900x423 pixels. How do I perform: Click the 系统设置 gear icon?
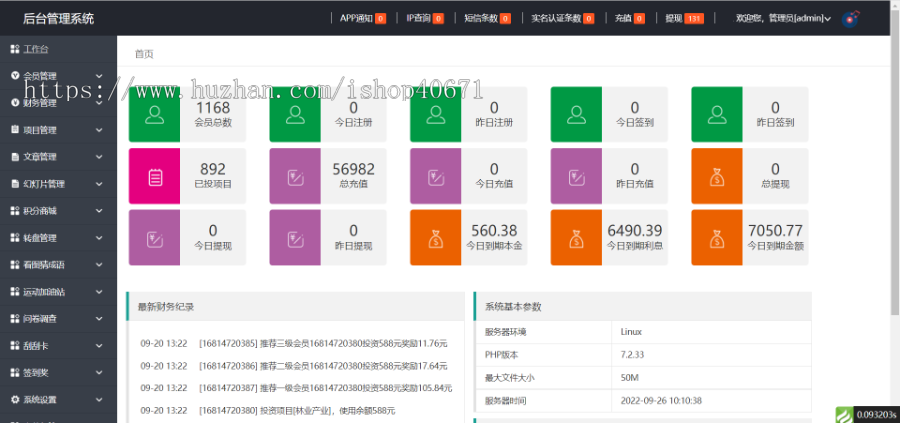[x=15, y=399]
